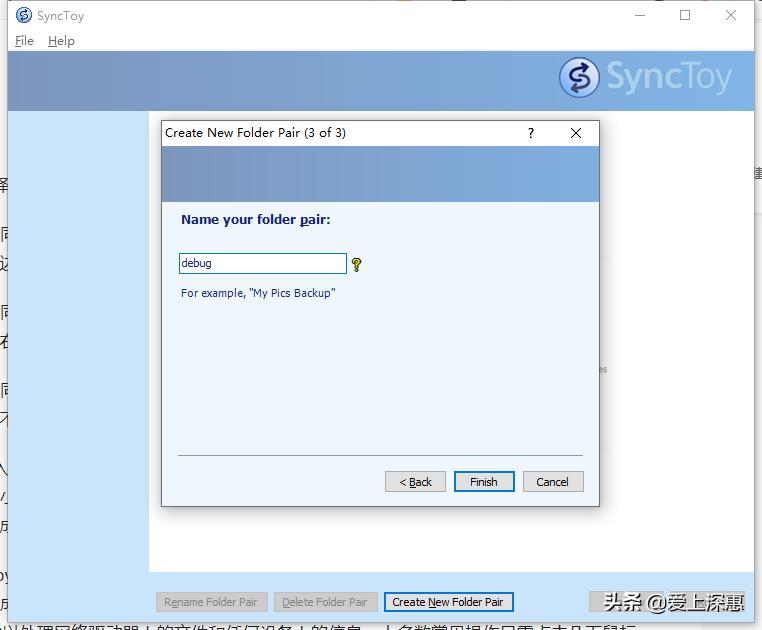
Task: Click into the folder pair name field
Action: tap(263, 263)
